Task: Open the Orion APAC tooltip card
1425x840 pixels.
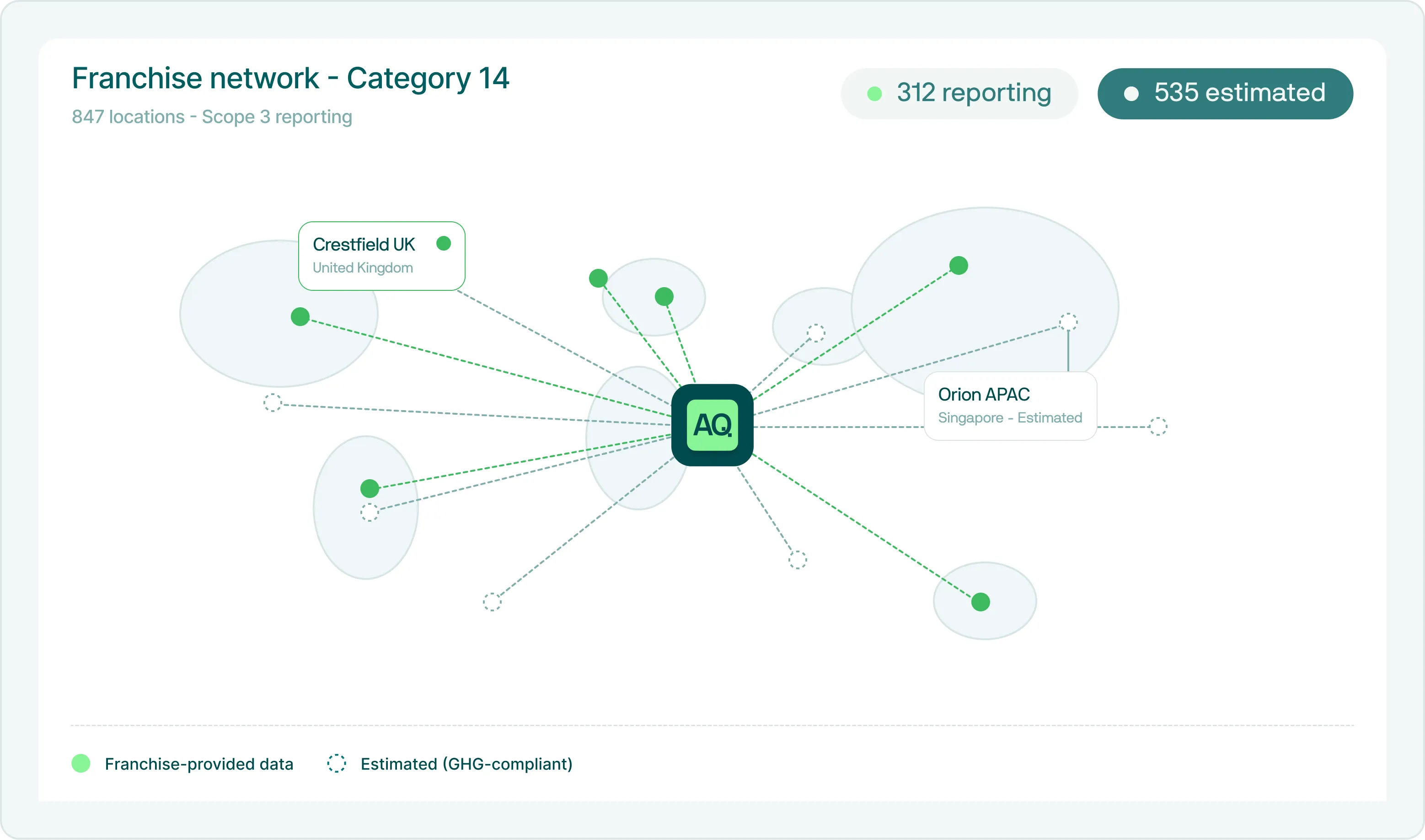Action: coord(1010,406)
